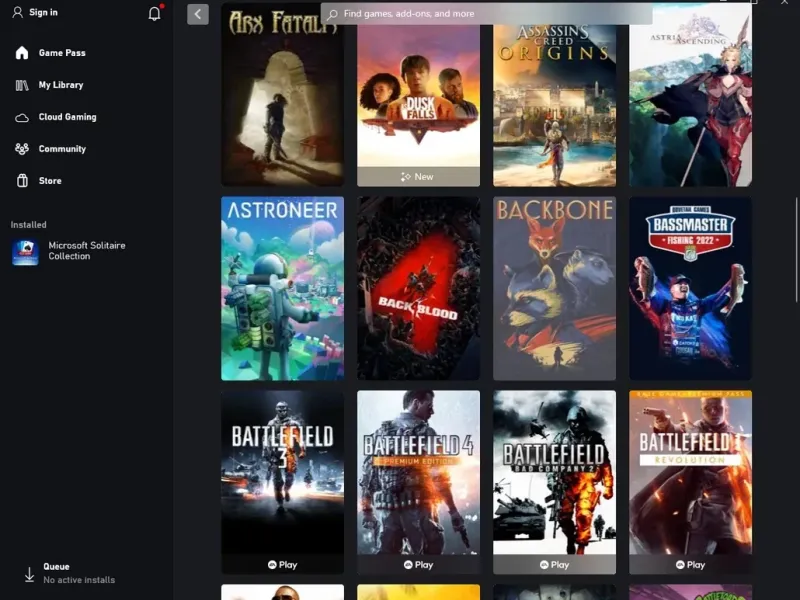Focus the Find games search field
This screenshot has height=600, width=800.
click(487, 14)
